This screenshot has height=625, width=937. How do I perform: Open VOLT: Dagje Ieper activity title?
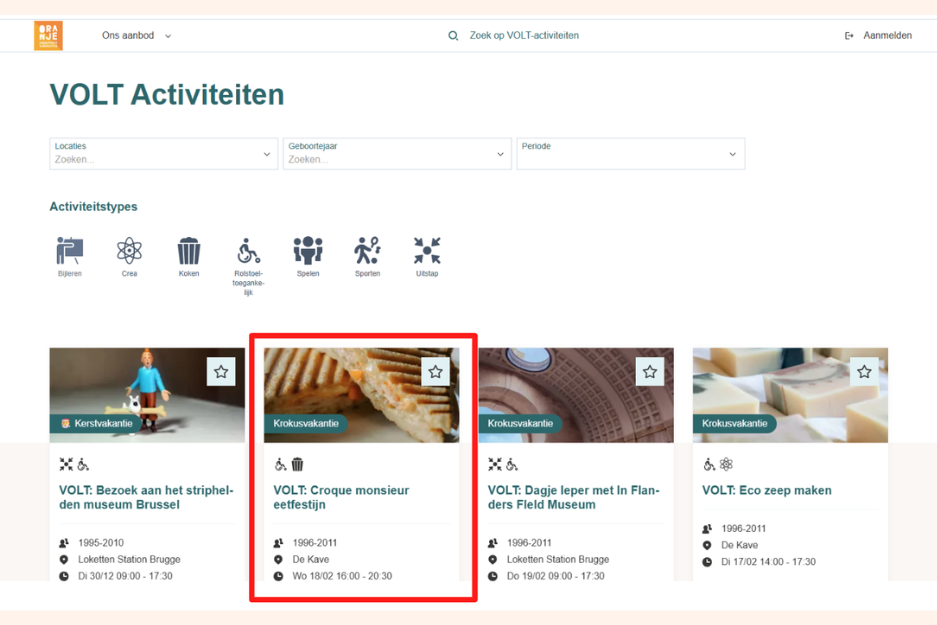[573, 497]
